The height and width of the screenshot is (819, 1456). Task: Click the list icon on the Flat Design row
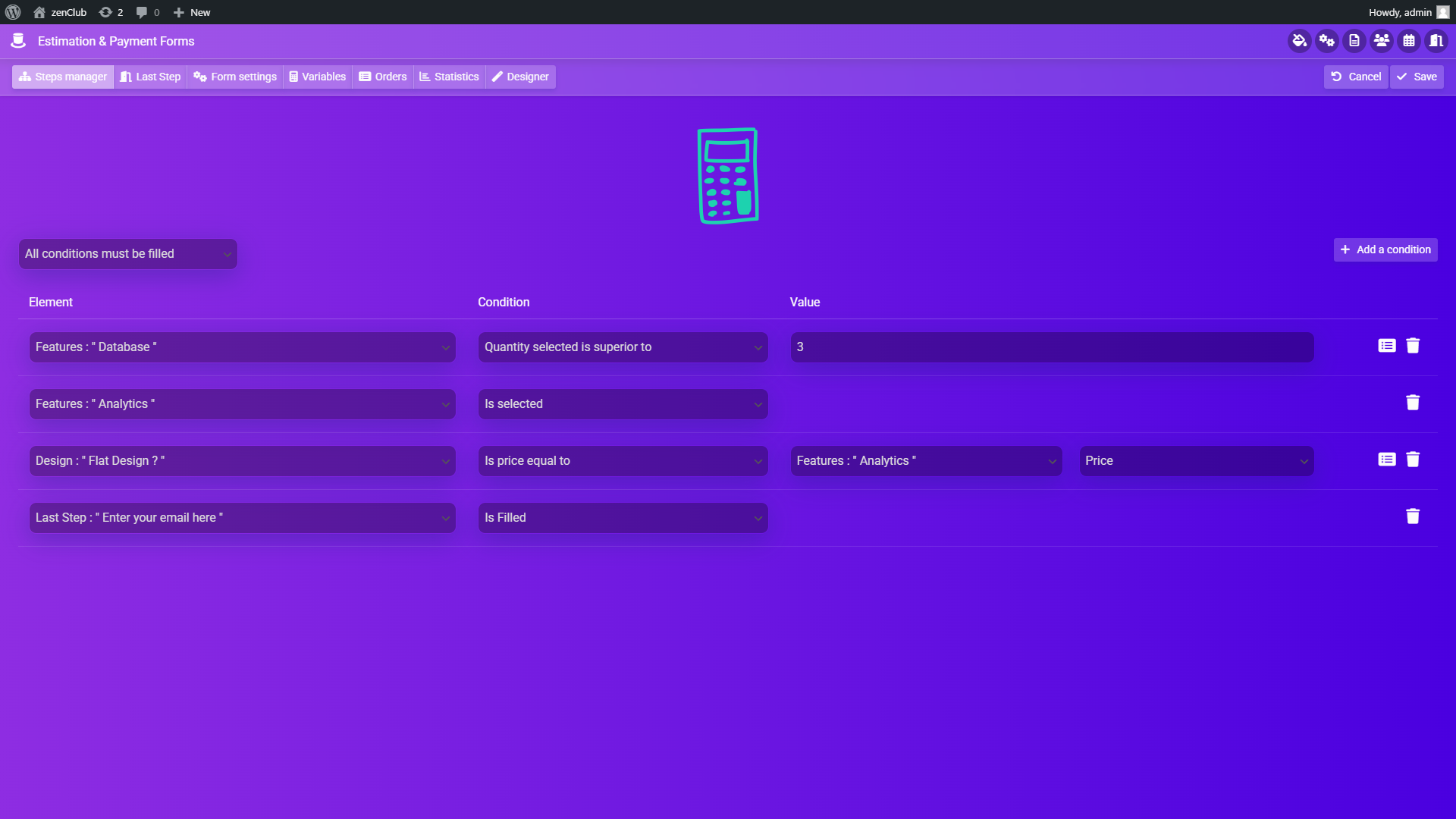point(1387,460)
